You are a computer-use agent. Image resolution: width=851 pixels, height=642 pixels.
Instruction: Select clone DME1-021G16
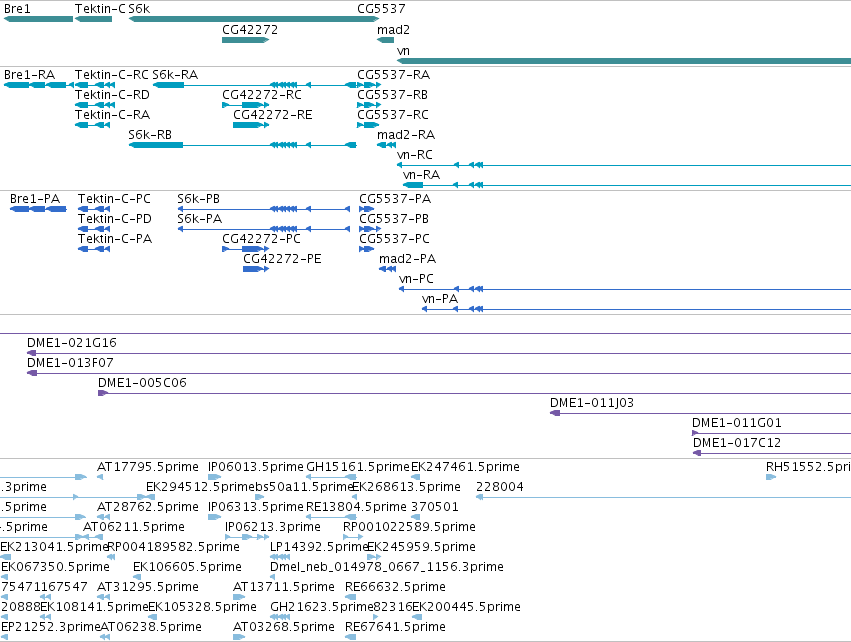click(72, 343)
